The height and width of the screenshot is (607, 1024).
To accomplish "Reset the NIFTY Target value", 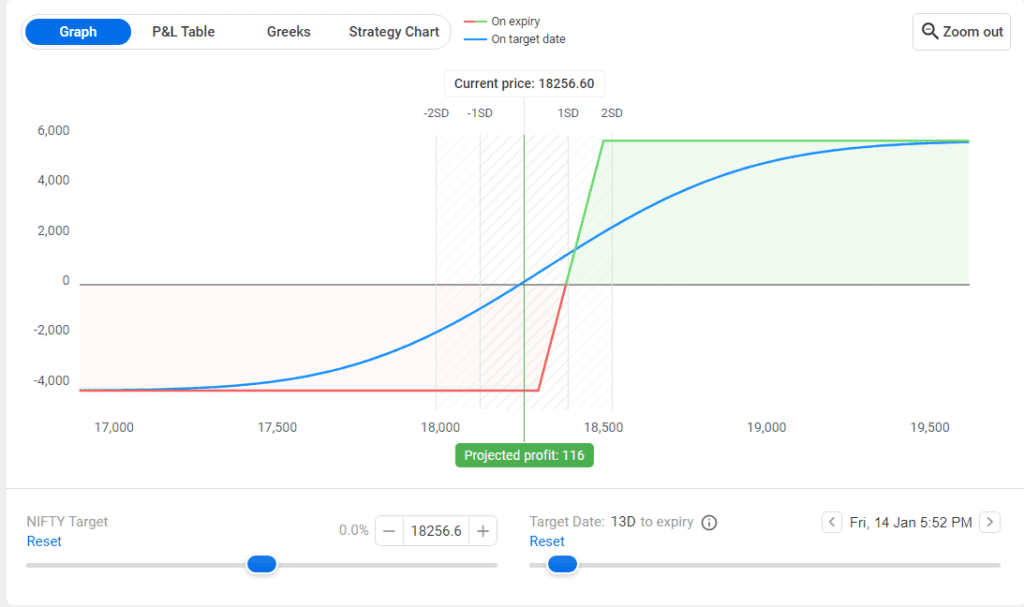I will (x=44, y=541).
